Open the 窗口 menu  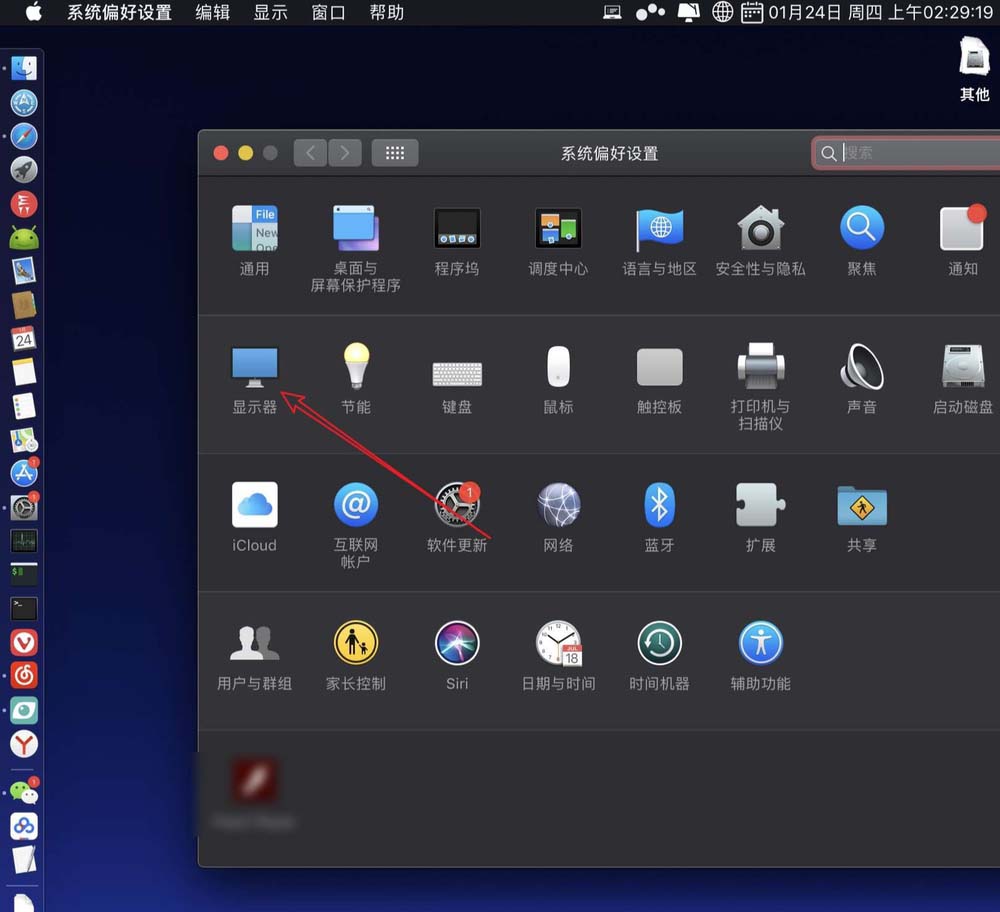(x=328, y=12)
